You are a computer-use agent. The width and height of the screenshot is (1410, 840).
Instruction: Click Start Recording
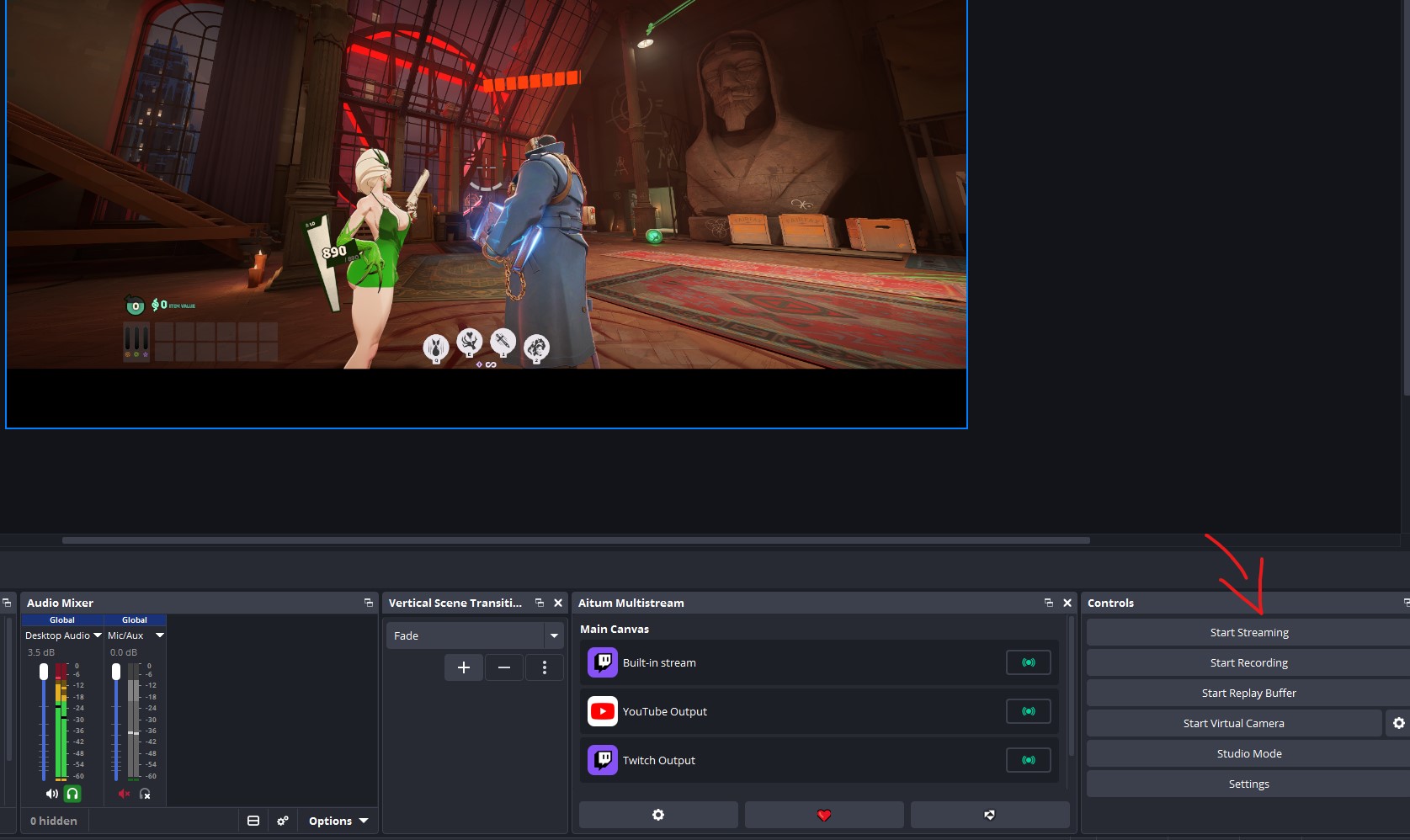pyautogui.click(x=1248, y=662)
